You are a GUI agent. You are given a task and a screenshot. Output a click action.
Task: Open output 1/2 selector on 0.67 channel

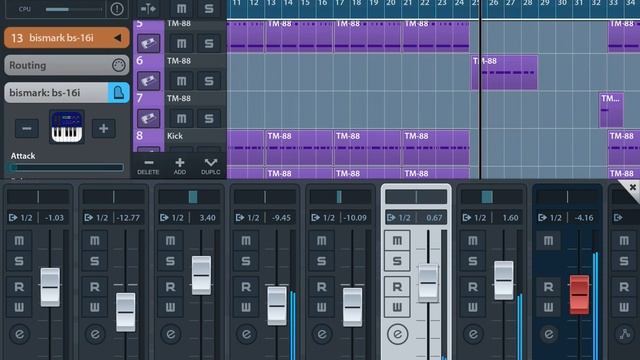click(x=399, y=218)
